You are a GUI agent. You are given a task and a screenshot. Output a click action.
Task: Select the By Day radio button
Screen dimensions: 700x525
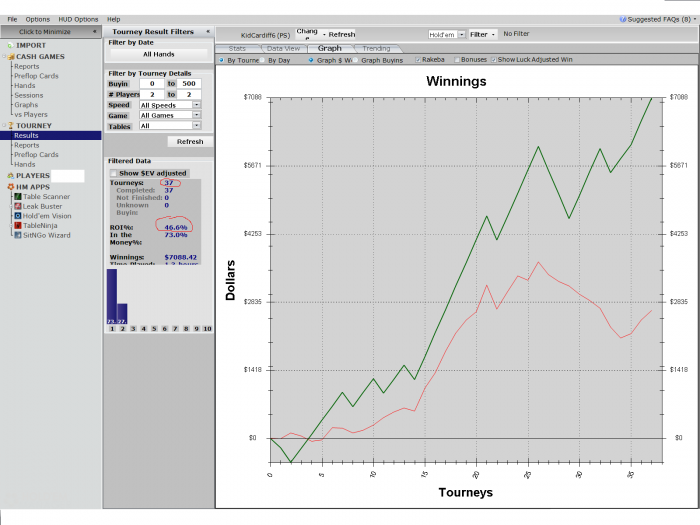pos(262,60)
